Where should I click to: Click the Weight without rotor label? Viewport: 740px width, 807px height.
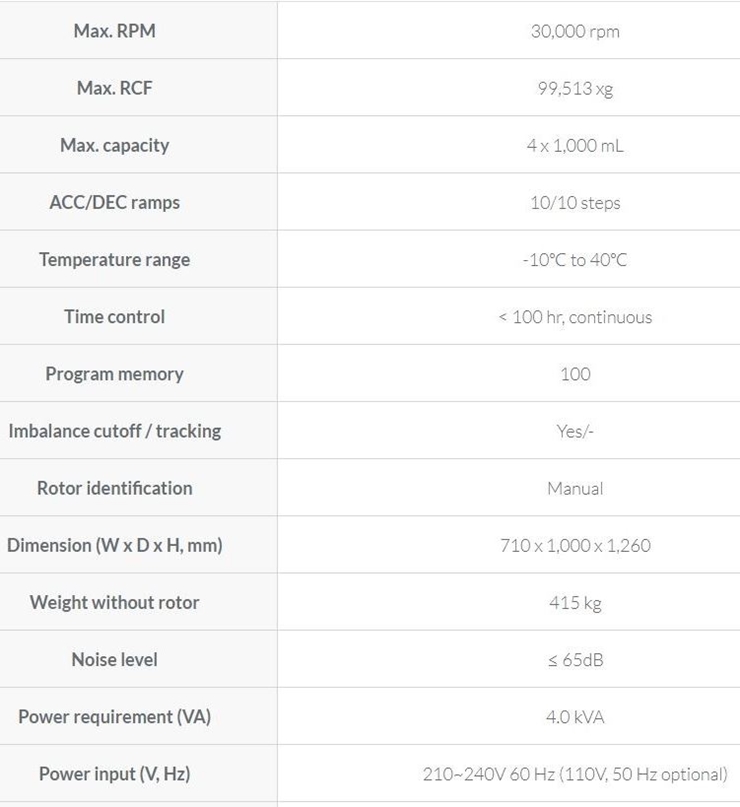(x=115, y=603)
